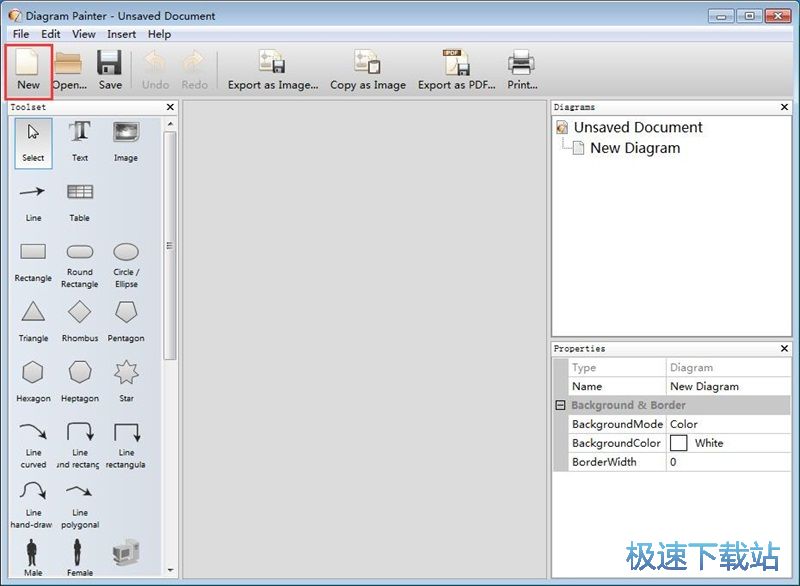
Task: Open the File menu
Action: tap(21, 34)
